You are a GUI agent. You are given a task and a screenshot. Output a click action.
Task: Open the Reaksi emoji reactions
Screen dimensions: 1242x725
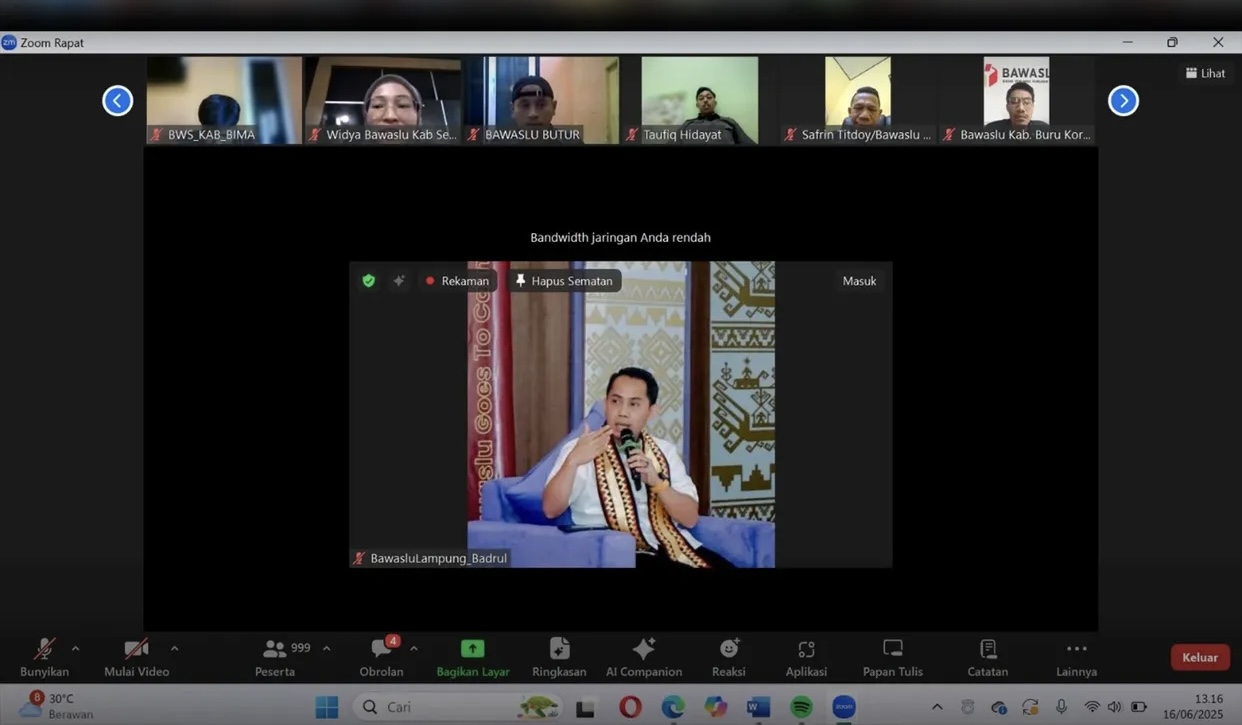[x=728, y=657]
